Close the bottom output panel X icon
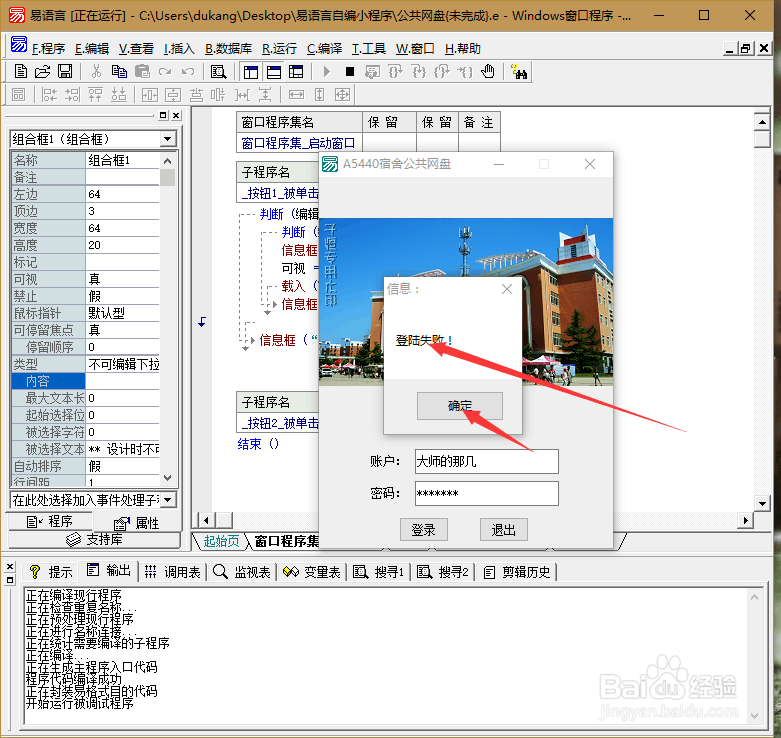This screenshot has height=738, width=781. (x=9, y=566)
